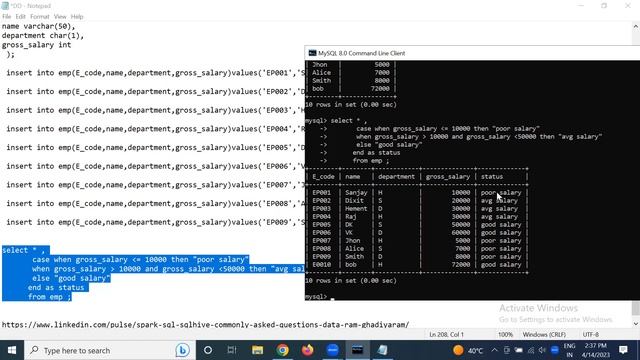Image resolution: width=640 pixels, height=360 pixels.
Task: Click the Notepad app icon in title bar
Action: [x=5, y=6]
